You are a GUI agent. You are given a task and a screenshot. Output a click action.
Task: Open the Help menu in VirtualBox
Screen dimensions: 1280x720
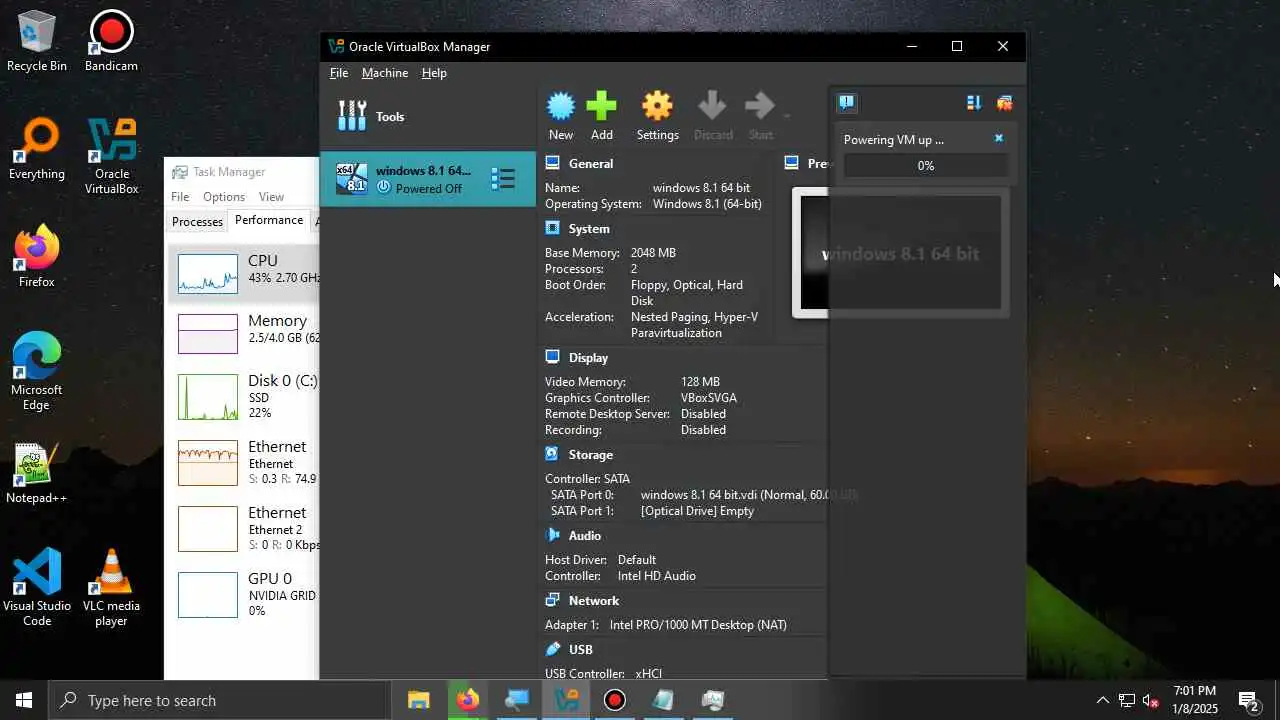(x=434, y=73)
